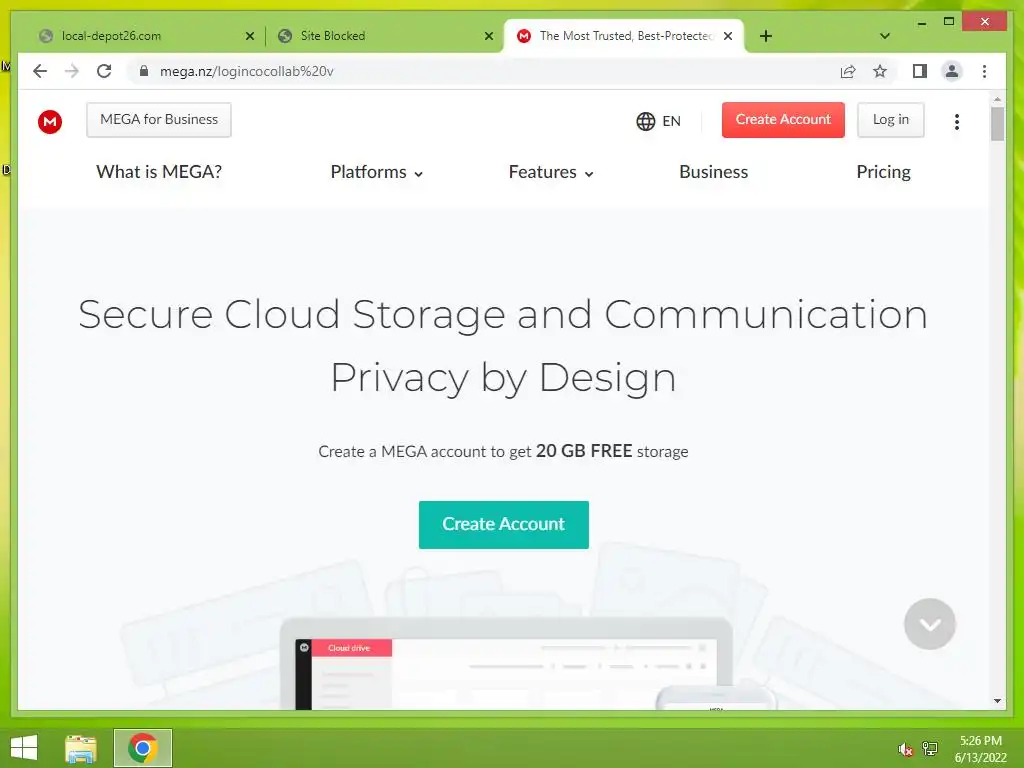Close the Site Blocked tab

(x=488, y=36)
